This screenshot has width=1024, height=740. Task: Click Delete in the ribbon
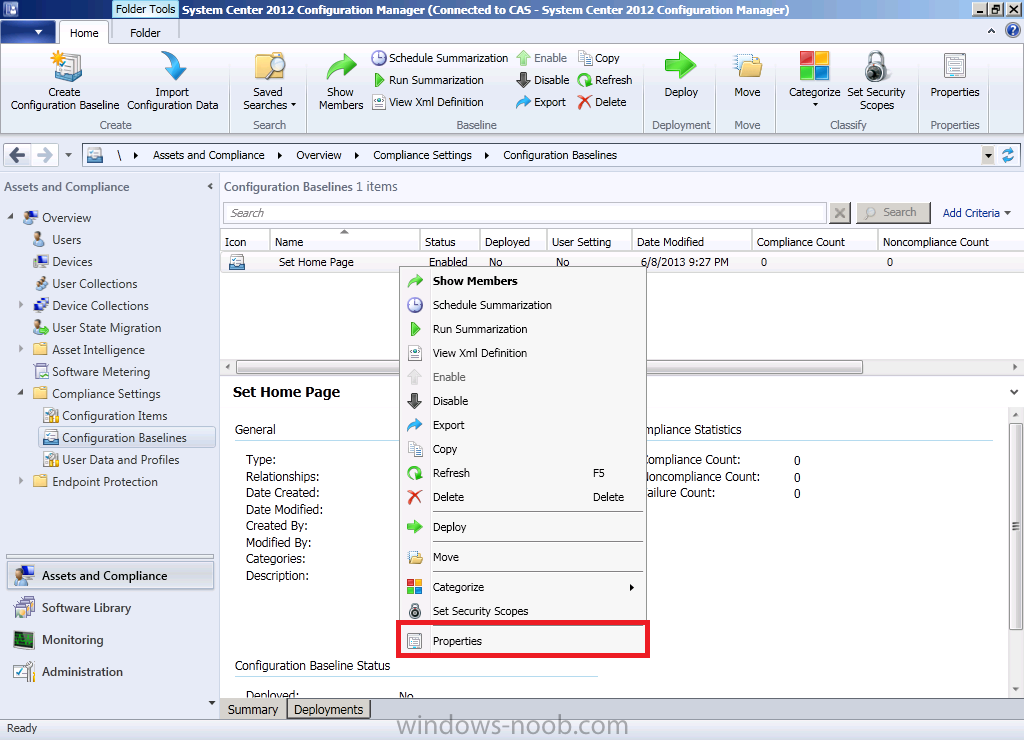pos(602,102)
